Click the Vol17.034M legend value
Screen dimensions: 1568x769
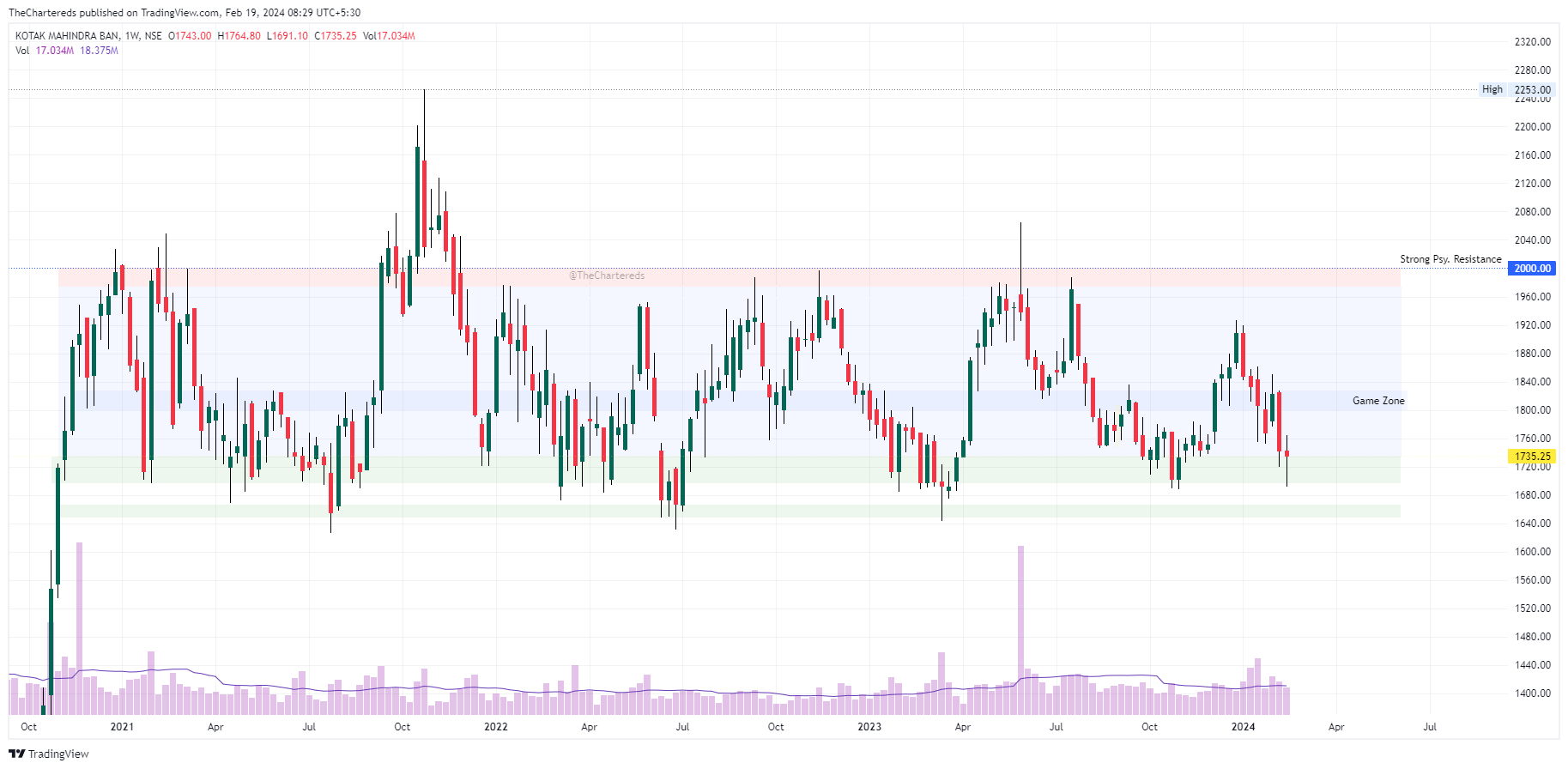click(389, 36)
